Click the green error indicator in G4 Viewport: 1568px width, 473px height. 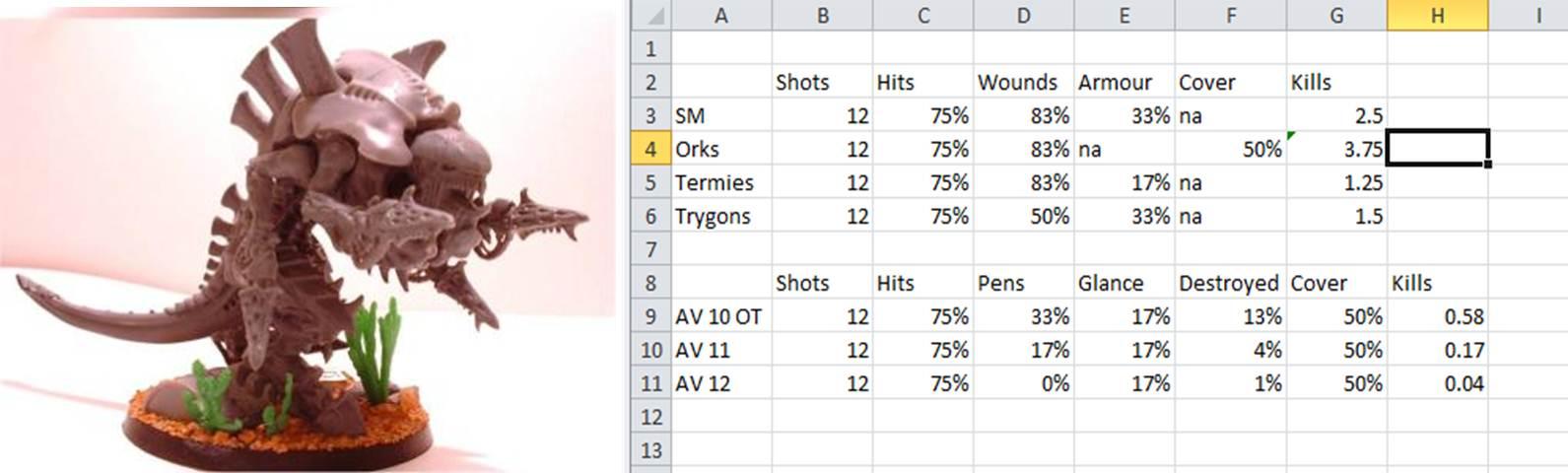(1292, 137)
